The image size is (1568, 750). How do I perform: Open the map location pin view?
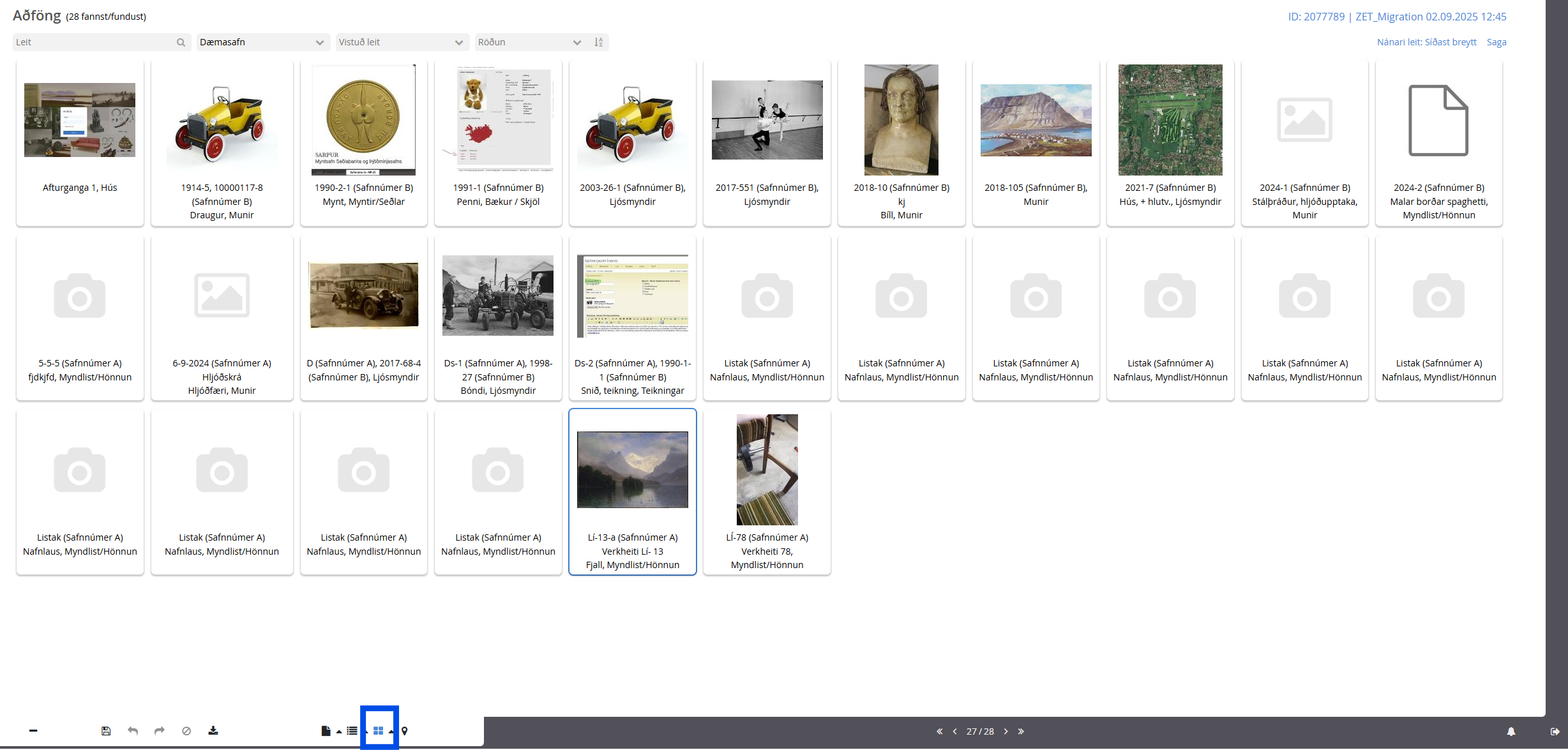click(x=405, y=731)
